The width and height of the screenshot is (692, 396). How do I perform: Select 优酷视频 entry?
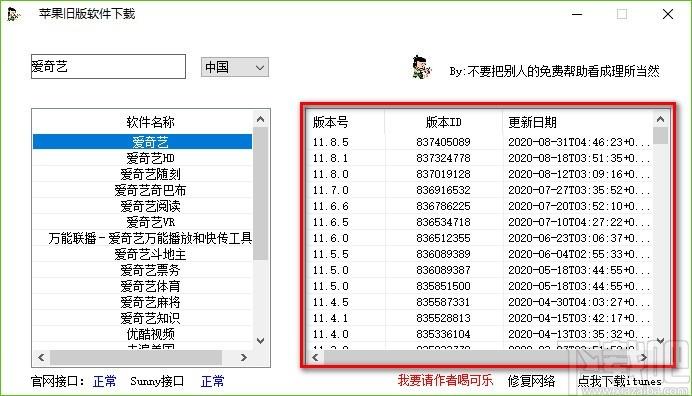pyautogui.click(x=142, y=334)
